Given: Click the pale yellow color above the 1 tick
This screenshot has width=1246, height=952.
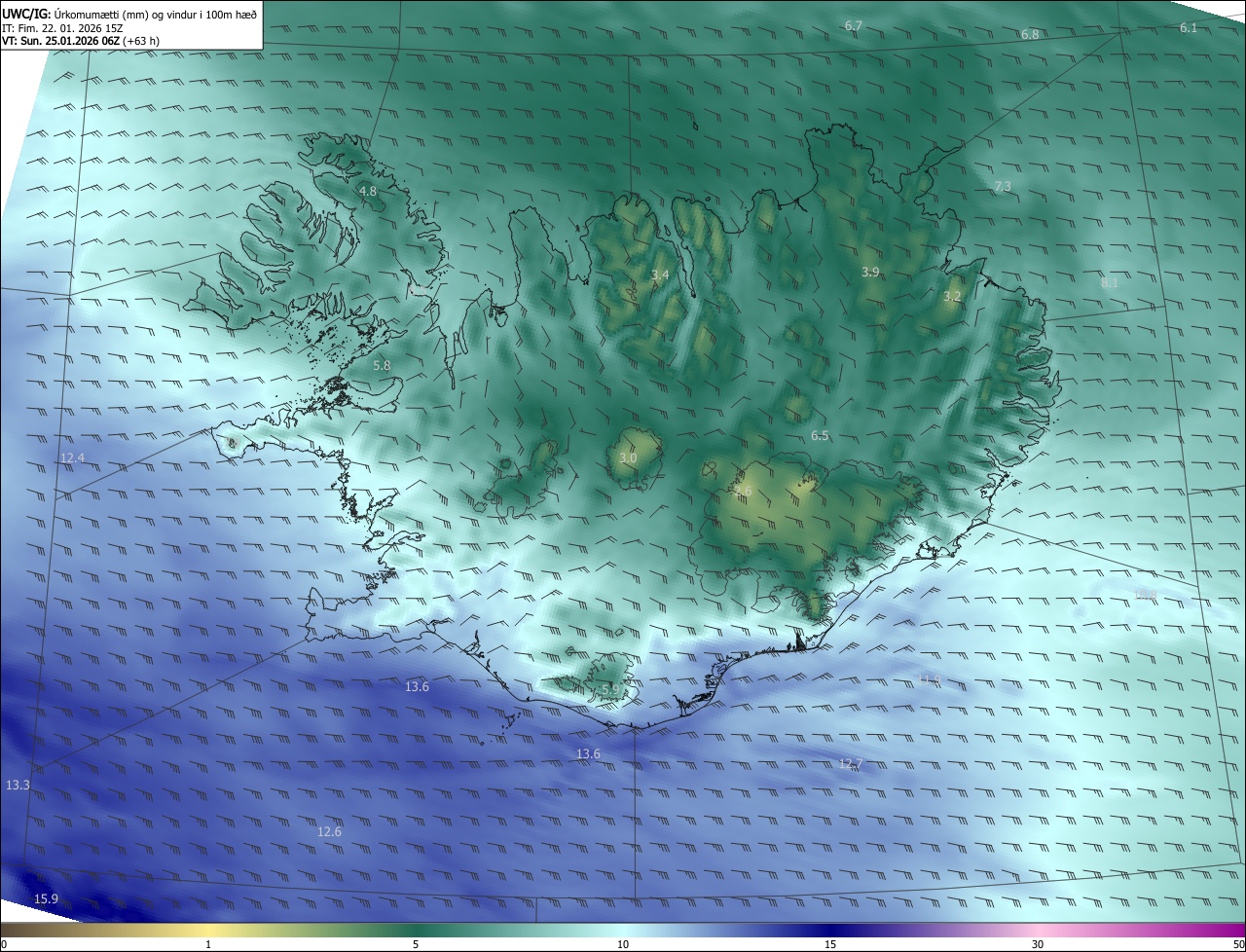Looking at the screenshot, I should coord(209,931).
